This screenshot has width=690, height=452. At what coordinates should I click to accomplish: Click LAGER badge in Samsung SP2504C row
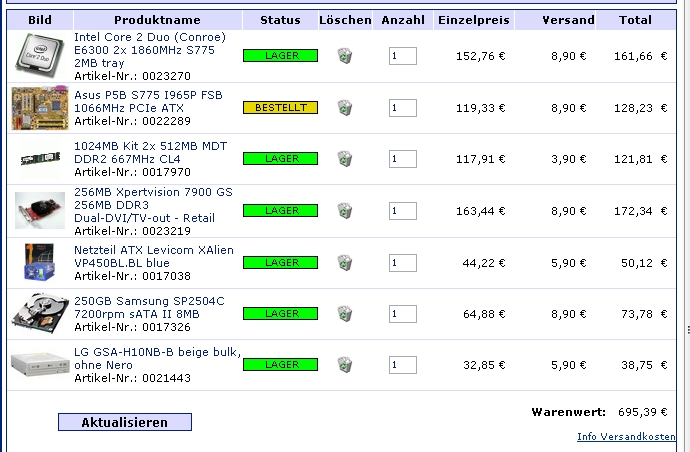tap(280, 313)
